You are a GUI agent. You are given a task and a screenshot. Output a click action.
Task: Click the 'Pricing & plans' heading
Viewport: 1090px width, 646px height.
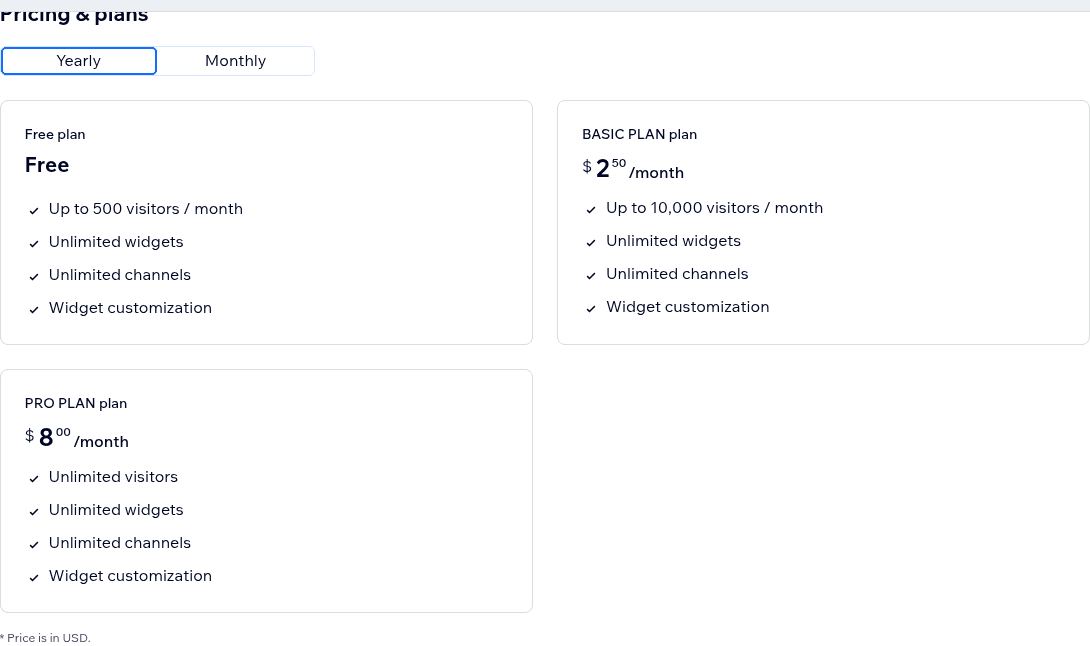pos(74,15)
